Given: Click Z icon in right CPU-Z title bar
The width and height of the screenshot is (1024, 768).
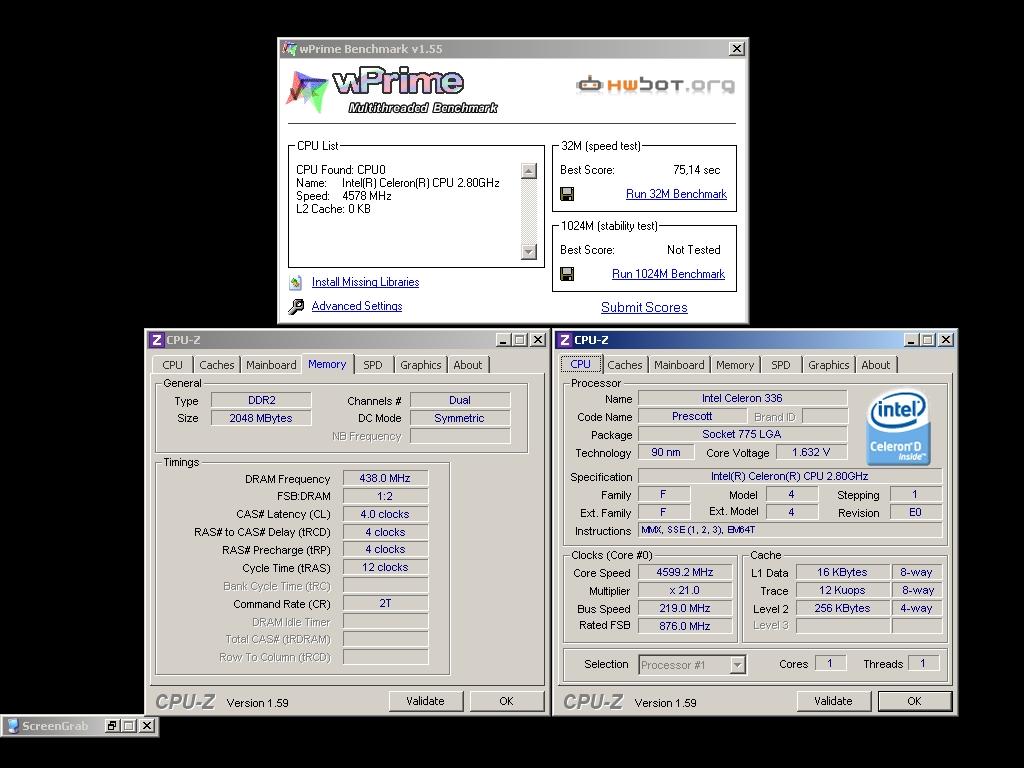Looking at the screenshot, I should click(564, 340).
